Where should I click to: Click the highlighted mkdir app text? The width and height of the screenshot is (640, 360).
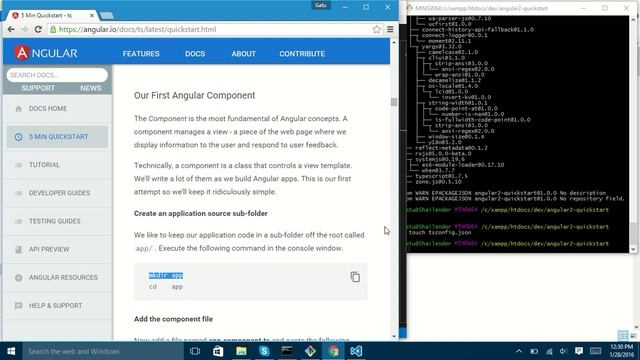[166, 276]
